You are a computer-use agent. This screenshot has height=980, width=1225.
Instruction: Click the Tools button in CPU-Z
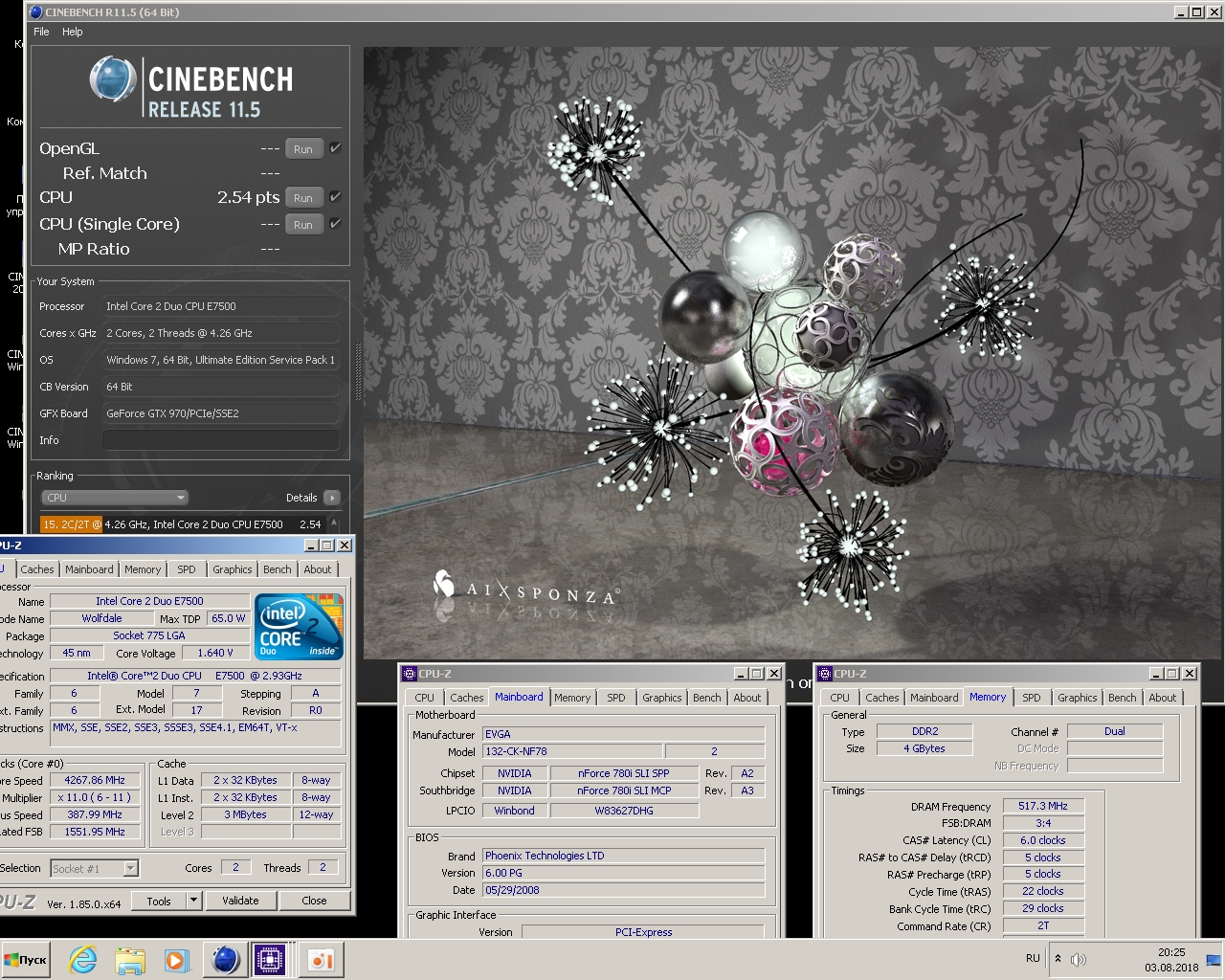[x=159, y=901]
